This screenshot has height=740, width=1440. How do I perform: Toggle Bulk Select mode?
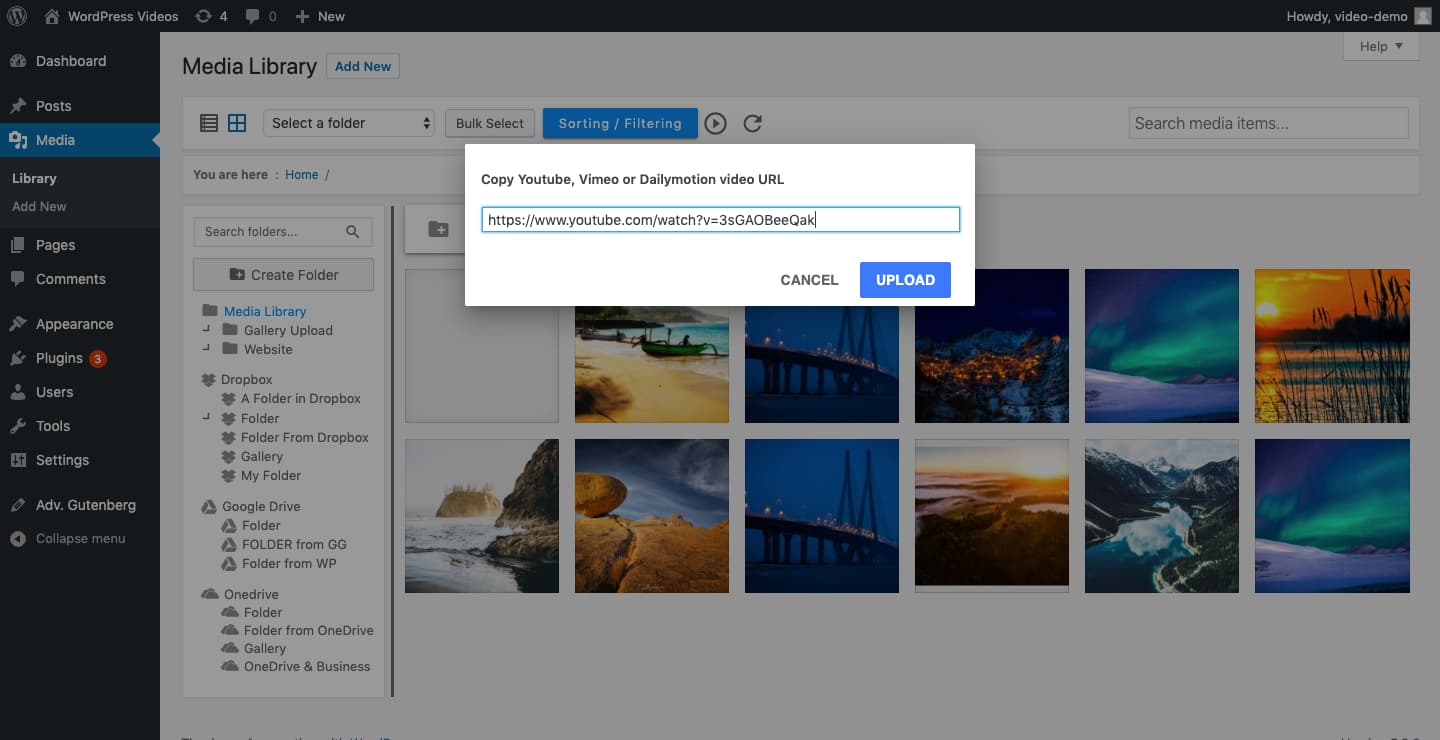pos(489,123)
